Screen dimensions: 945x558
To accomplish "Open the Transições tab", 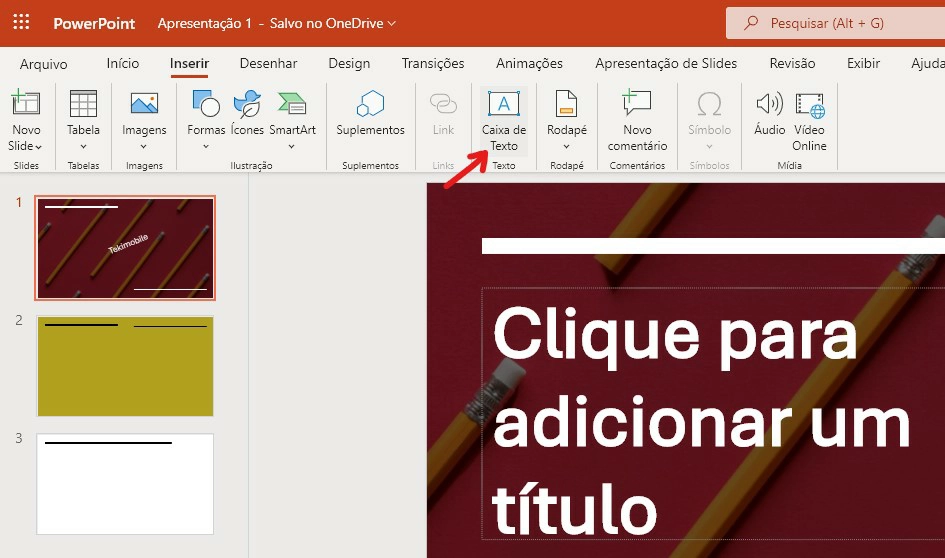I will pyautogui.click(x=433, y=63).
